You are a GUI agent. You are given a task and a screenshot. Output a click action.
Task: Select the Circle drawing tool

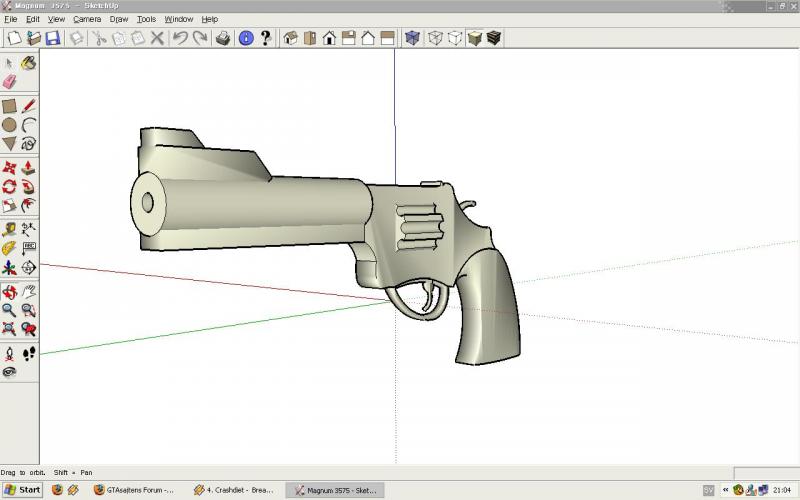pyautogui.click(x=10, y=125)
